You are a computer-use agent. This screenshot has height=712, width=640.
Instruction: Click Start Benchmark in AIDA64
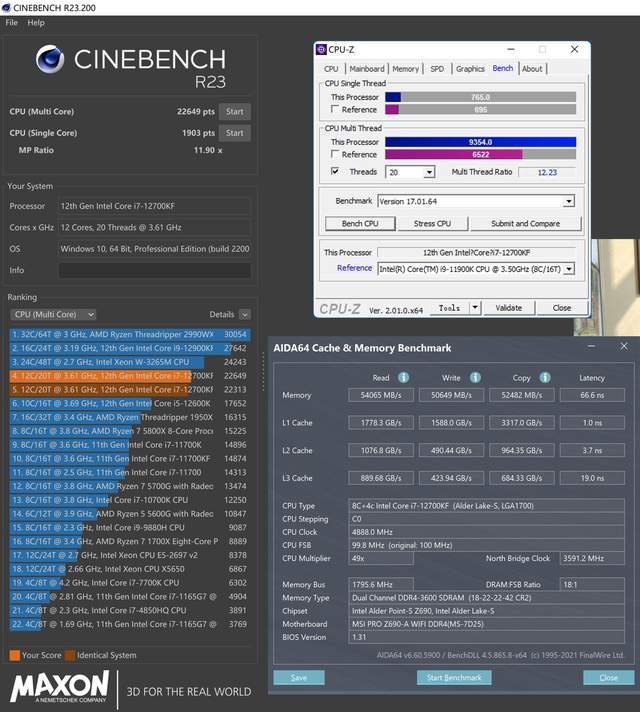point(454,677)
